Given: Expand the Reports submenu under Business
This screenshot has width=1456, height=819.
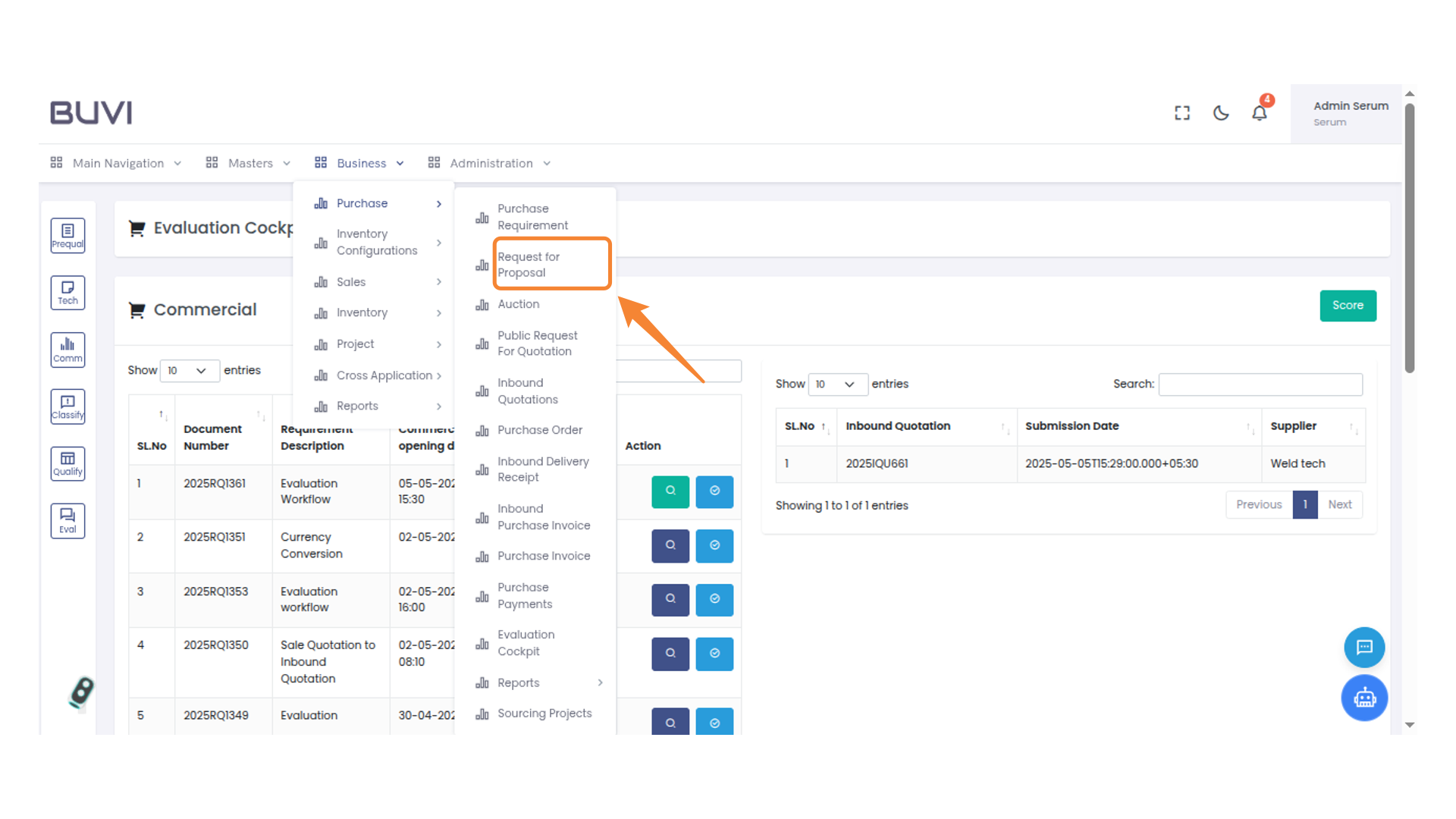Looking at the screenshot, I should point(358,406).
